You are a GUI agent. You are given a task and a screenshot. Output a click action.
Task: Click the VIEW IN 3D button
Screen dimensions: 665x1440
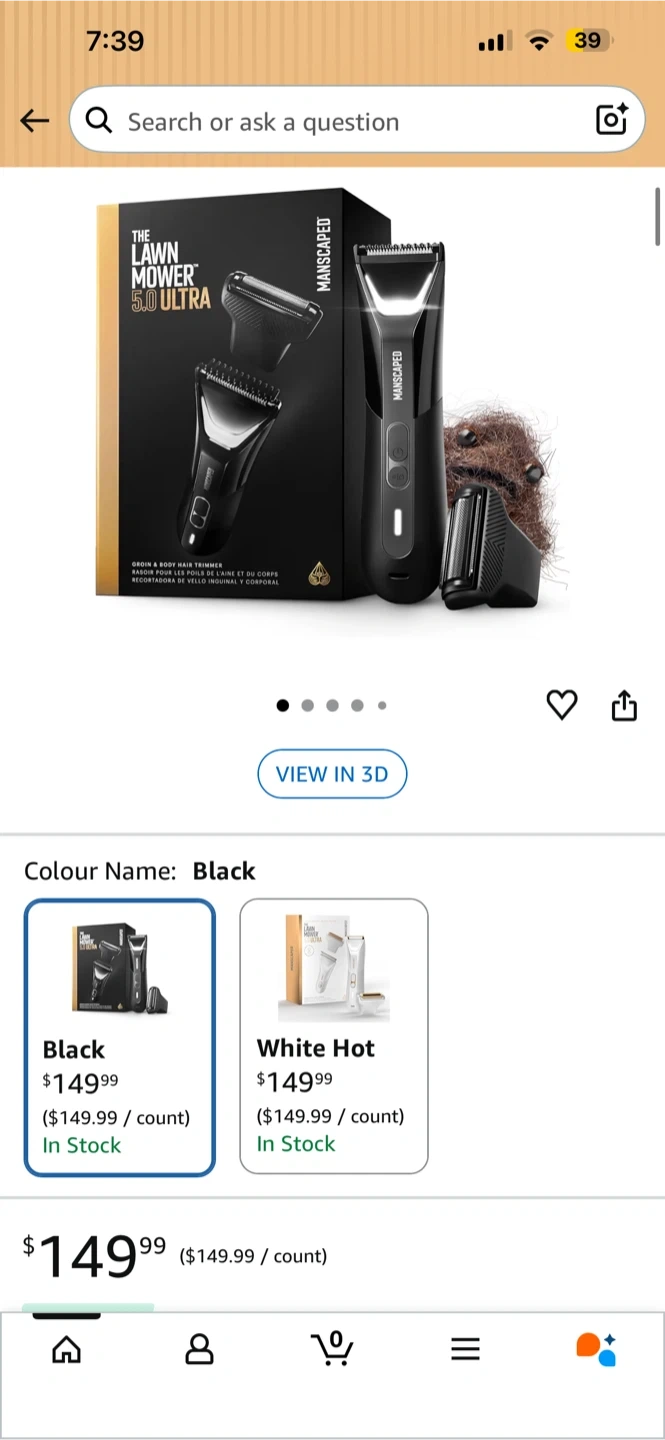pos(332,774)
